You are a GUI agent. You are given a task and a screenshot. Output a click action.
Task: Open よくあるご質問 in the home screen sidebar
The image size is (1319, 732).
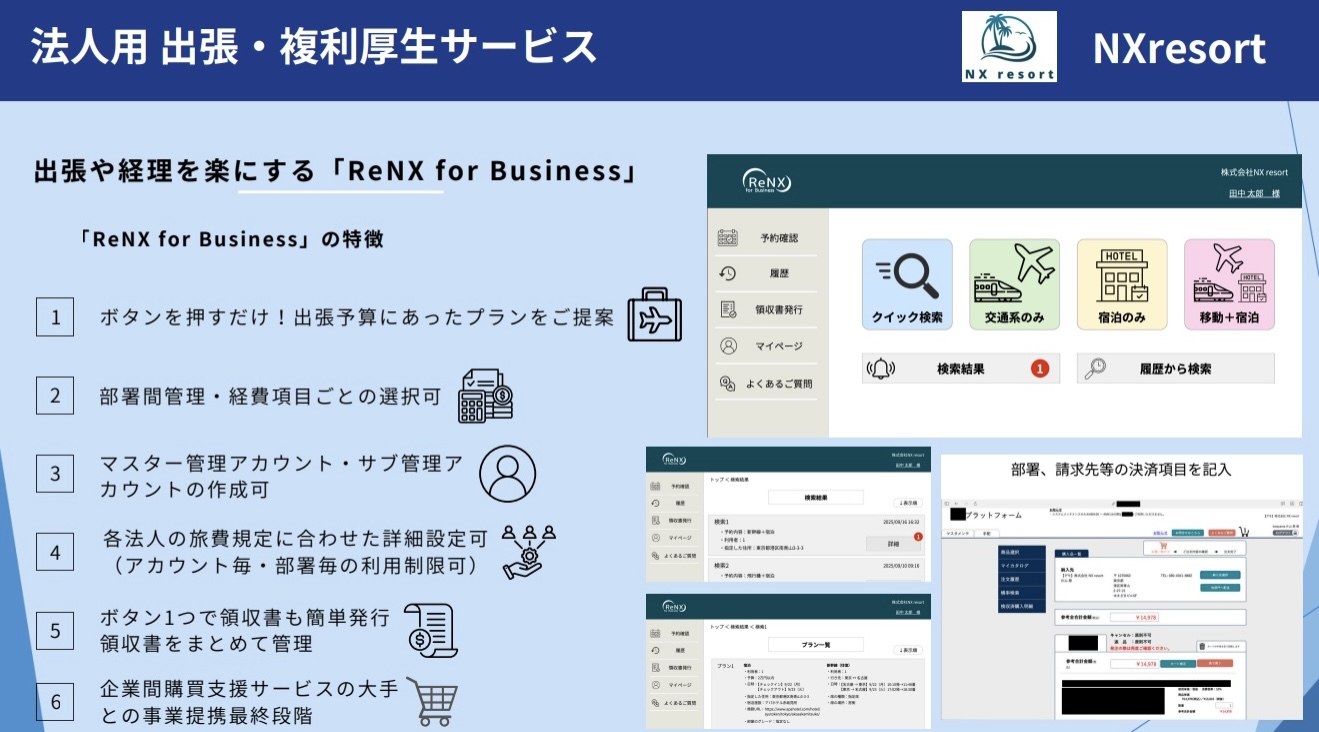[767, 383]
